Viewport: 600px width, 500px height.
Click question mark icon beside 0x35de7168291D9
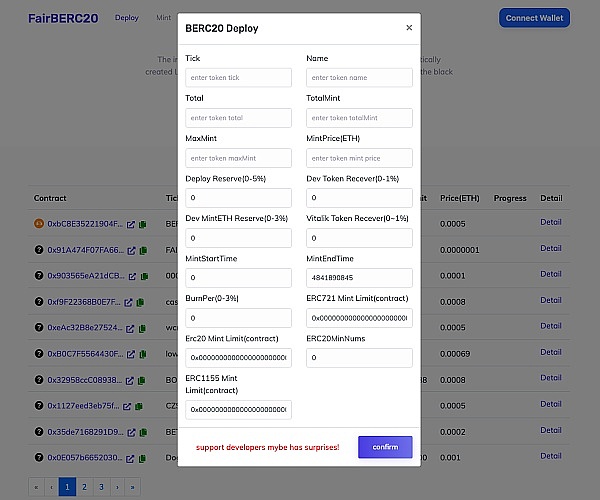coord(39,433)
